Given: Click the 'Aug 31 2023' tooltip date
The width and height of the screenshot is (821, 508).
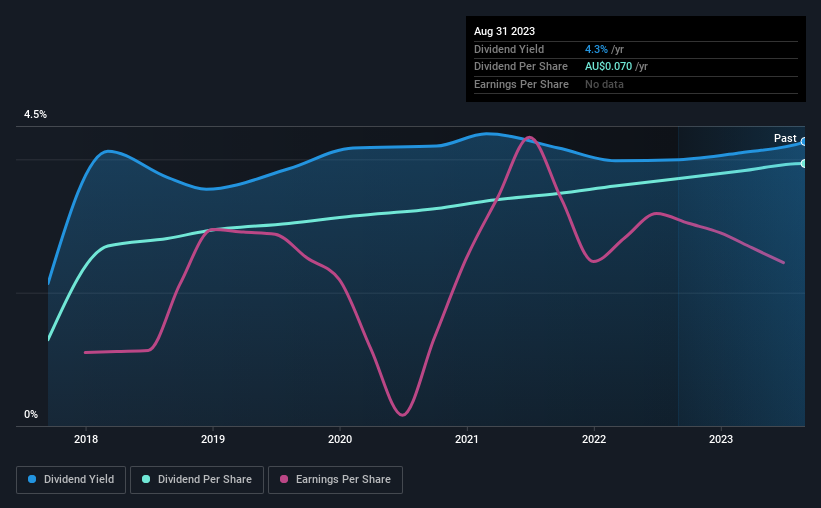Looking at the screenshot, I should (504, 31).
